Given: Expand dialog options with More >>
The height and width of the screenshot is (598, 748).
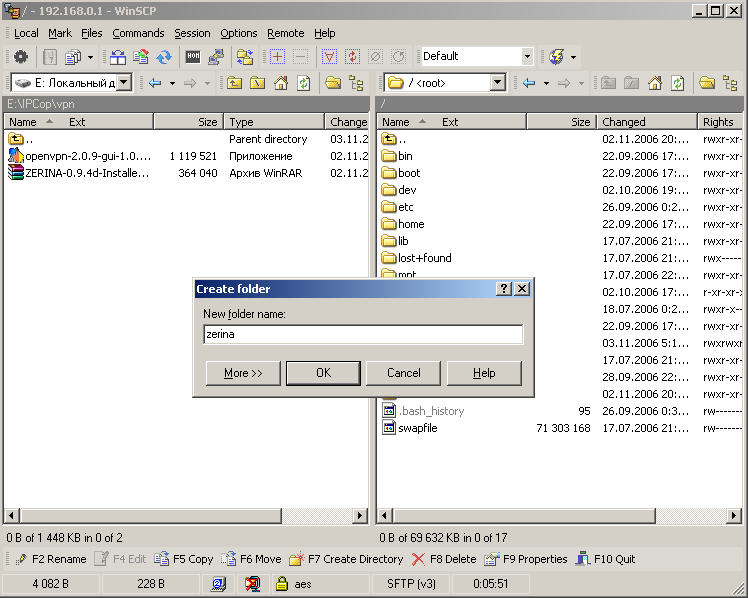Looking at the screenshot, I should [x=243, y=373].
